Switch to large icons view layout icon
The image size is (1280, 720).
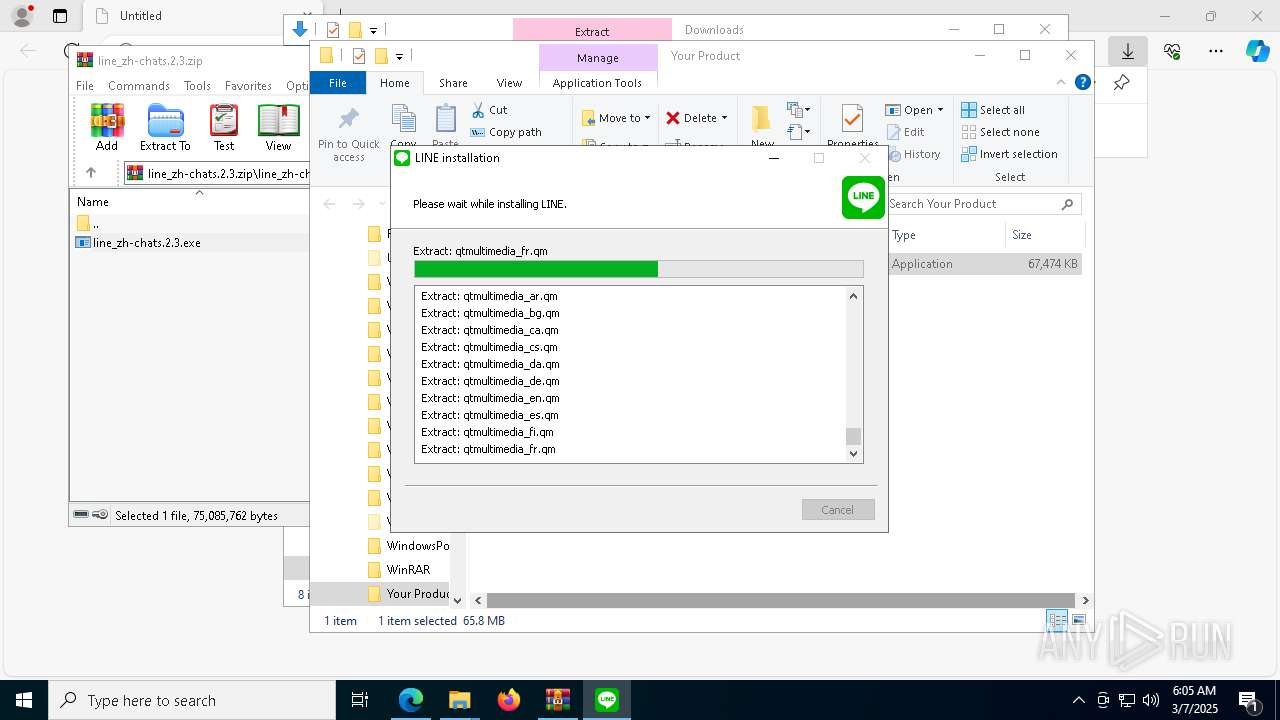pyautogui.click(x=1078, y=620)
